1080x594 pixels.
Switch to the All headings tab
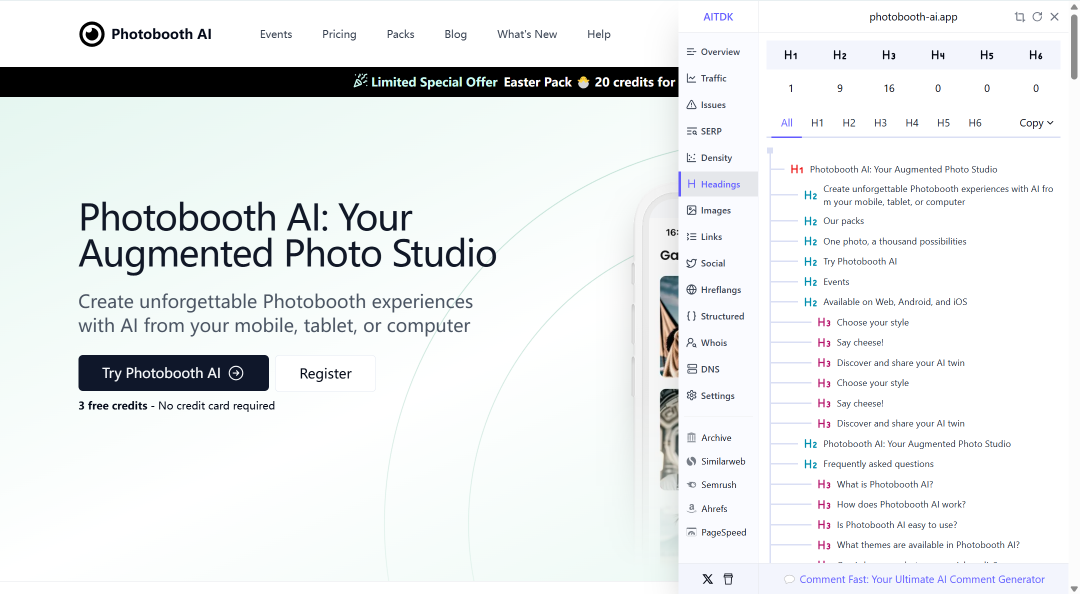pos(787,123)
